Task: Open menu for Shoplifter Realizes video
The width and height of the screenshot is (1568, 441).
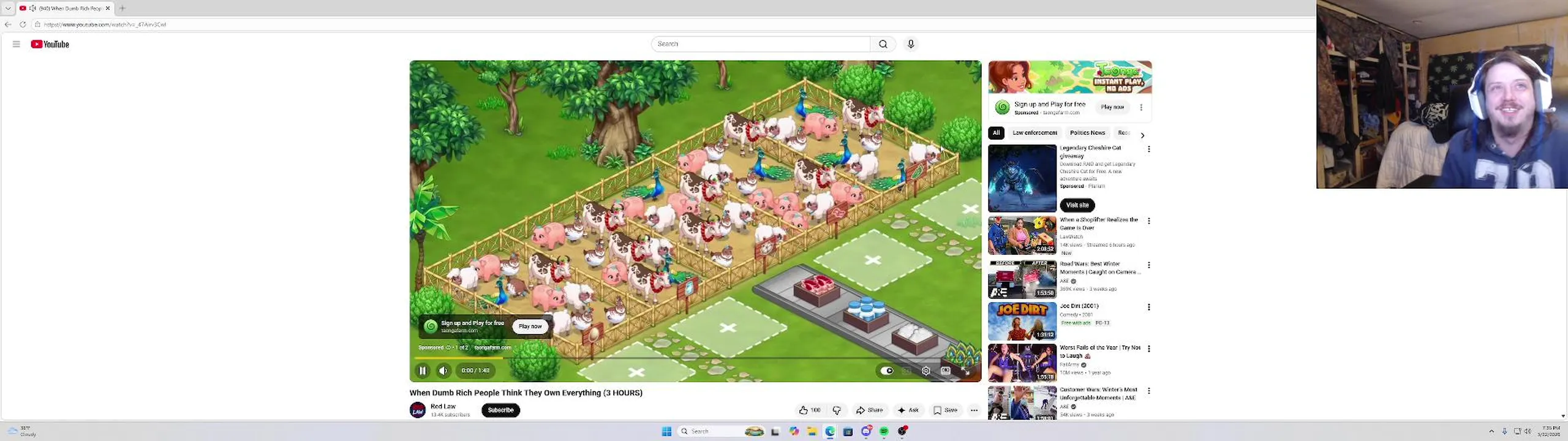Action: pos(1149,221)
